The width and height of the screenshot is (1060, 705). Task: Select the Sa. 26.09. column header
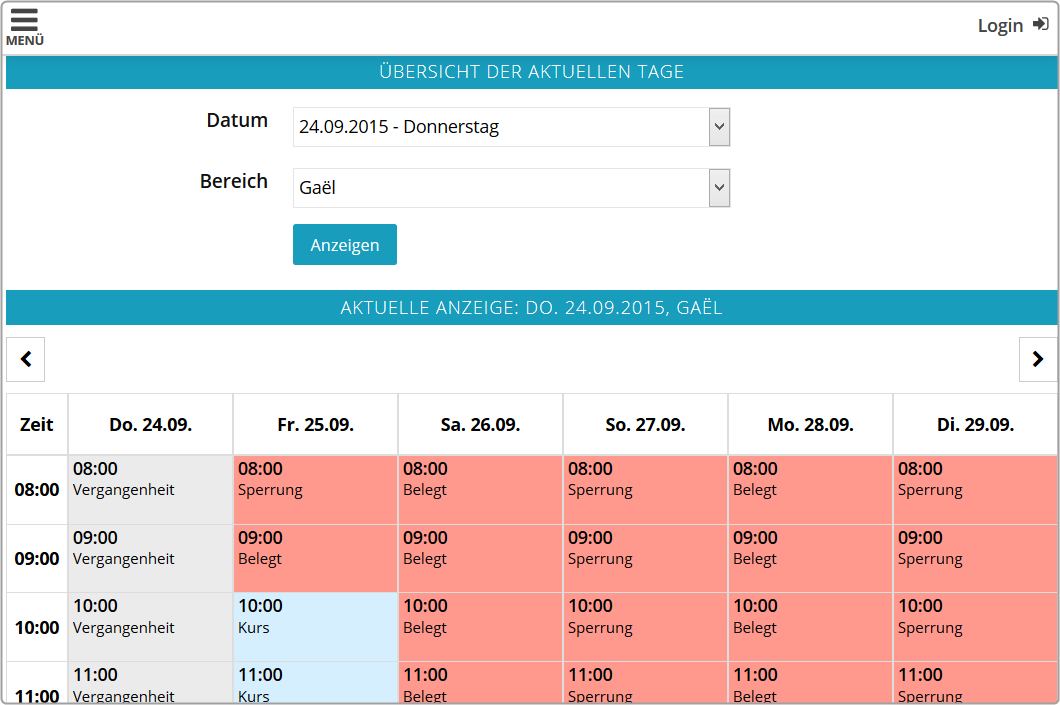point(480,424)
